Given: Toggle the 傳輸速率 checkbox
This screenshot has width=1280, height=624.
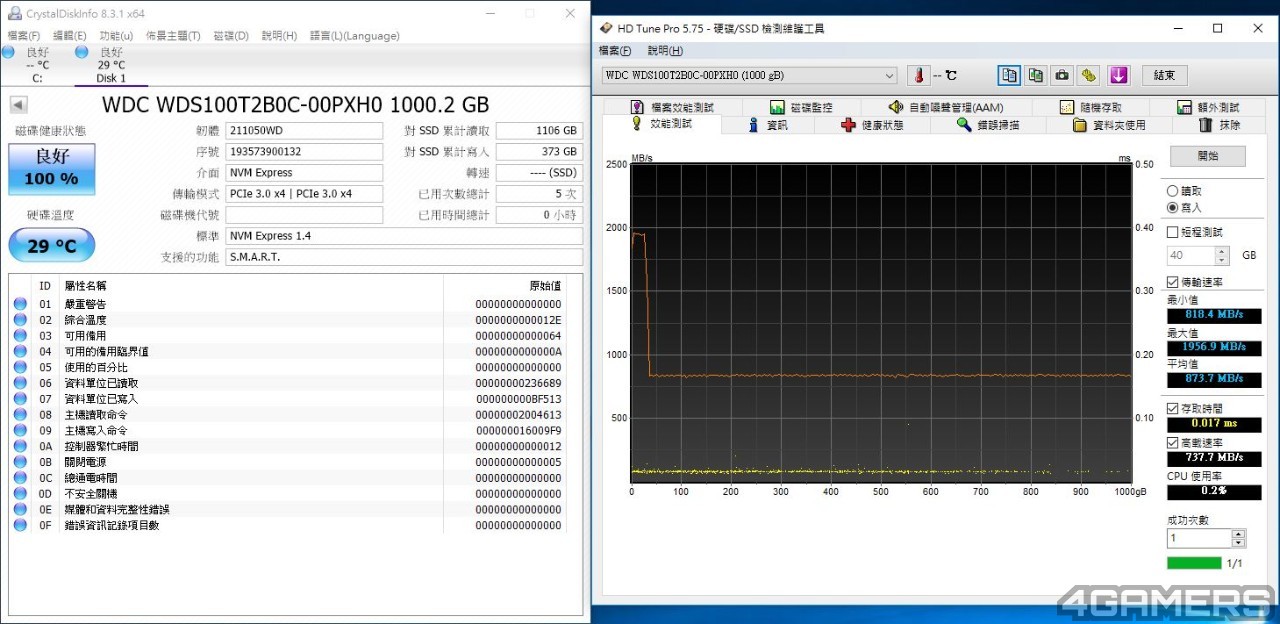Looking at the screenshot, I should coord(1173,282).
